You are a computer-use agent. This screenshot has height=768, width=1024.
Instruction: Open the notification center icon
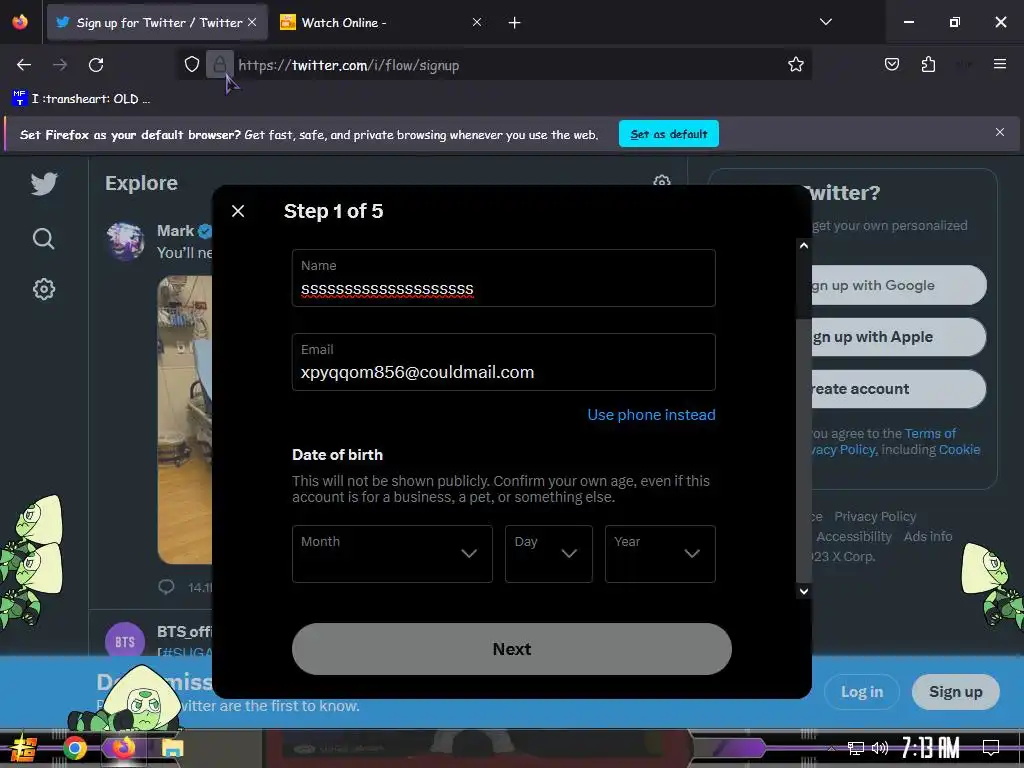pyautogui.click(x=991, y=748)
